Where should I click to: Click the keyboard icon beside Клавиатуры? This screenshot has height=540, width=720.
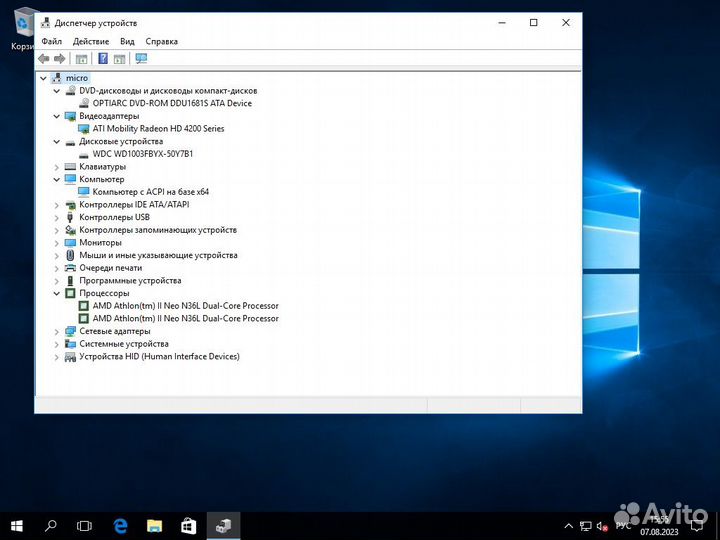click(70, 167)
